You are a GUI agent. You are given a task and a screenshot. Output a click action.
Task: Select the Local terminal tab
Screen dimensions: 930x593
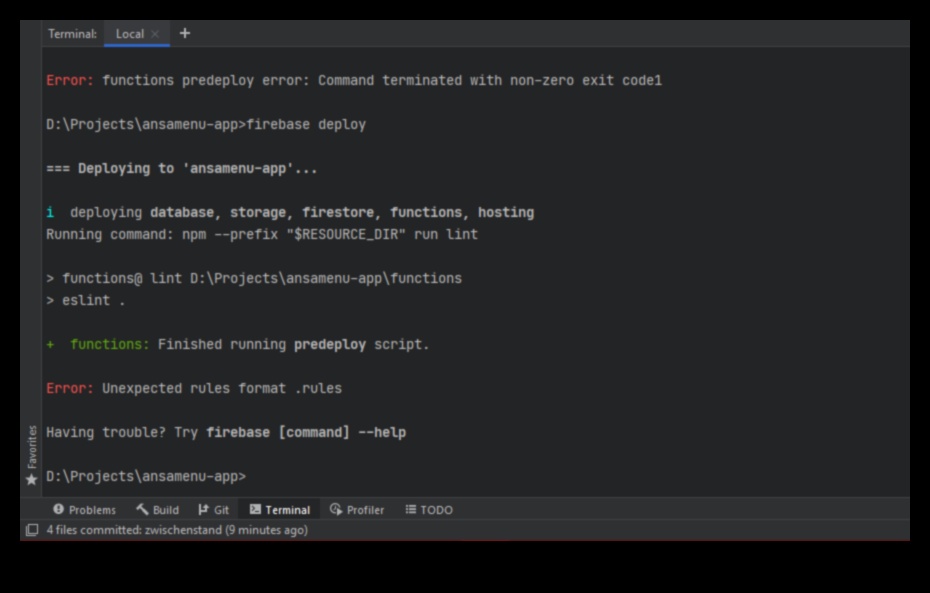[x=130, y=34]
